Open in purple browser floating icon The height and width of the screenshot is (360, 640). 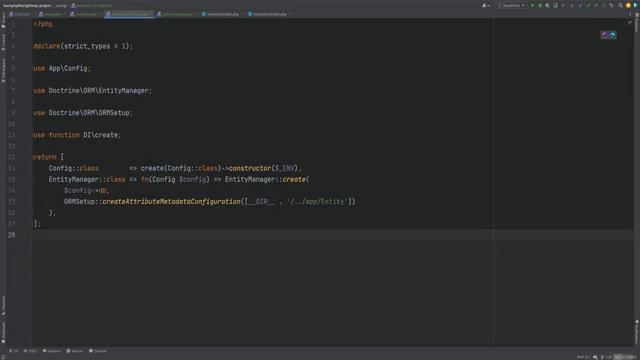pyautogui.click(x=604, y=35)
